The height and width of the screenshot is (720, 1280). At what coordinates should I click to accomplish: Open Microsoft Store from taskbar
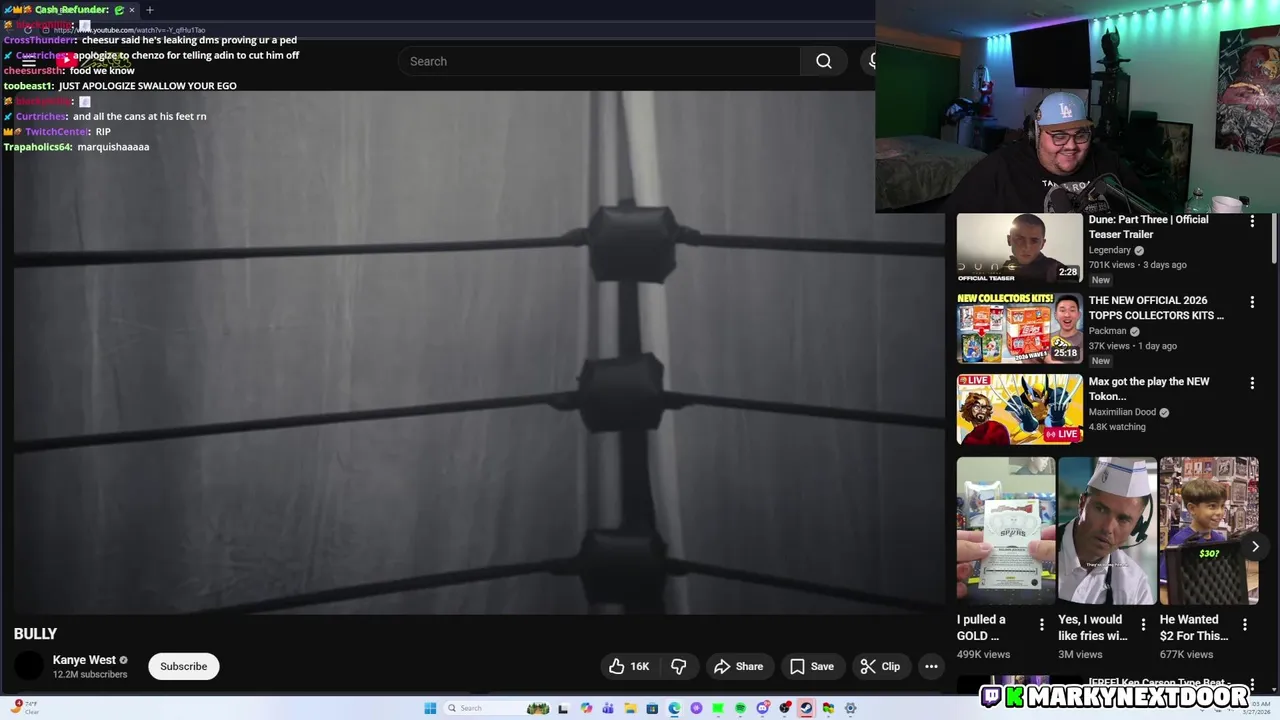point(652,708)
